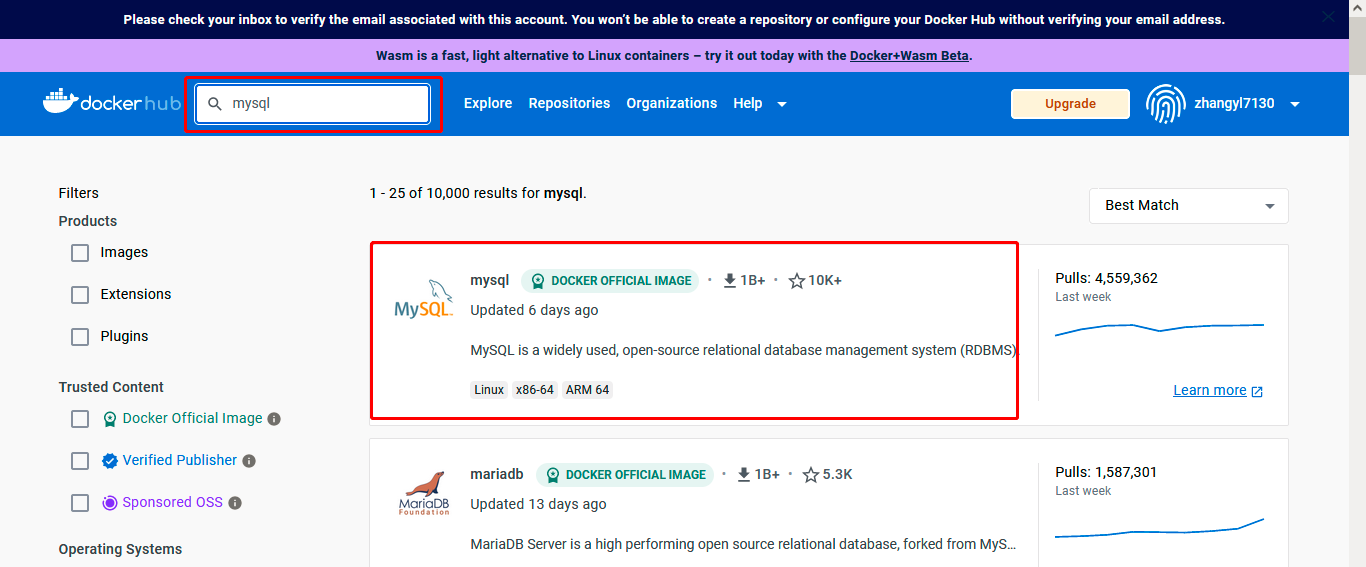The width and height of the screenshot is (1366, 567).
Task: Click the MariaDB Server description text
Action: click(743, 545)
